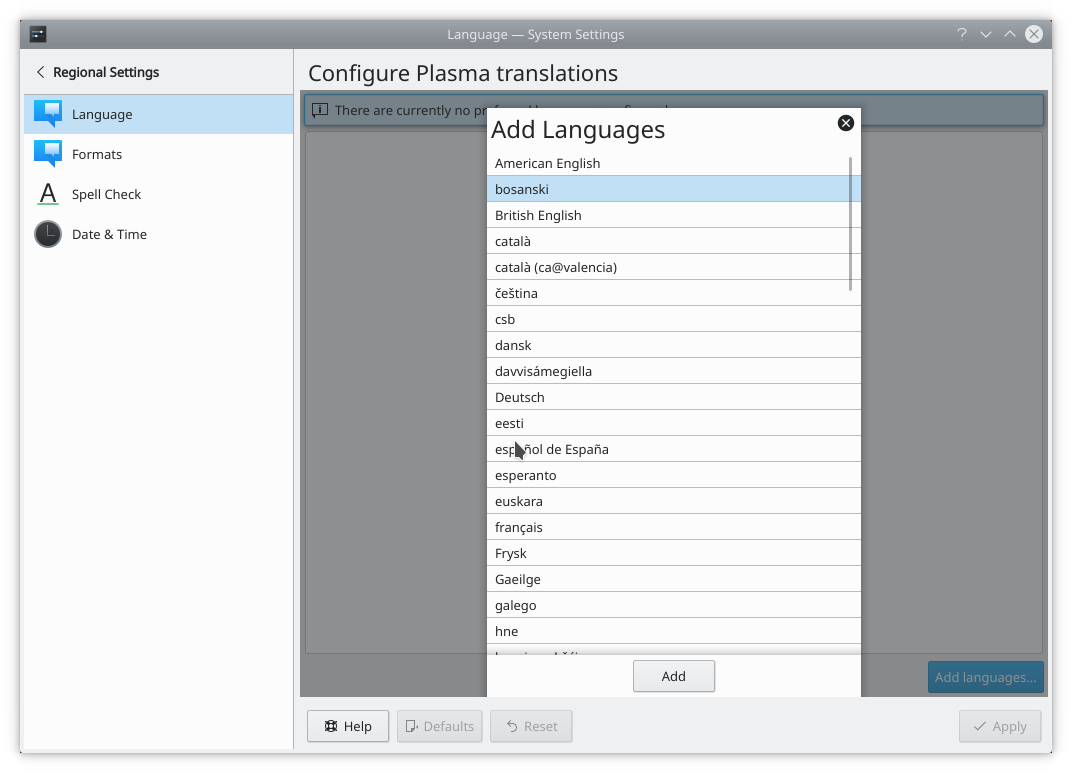Open the System Settings window menu icon
The image size is (1072, 773).
tap(38, 34)
